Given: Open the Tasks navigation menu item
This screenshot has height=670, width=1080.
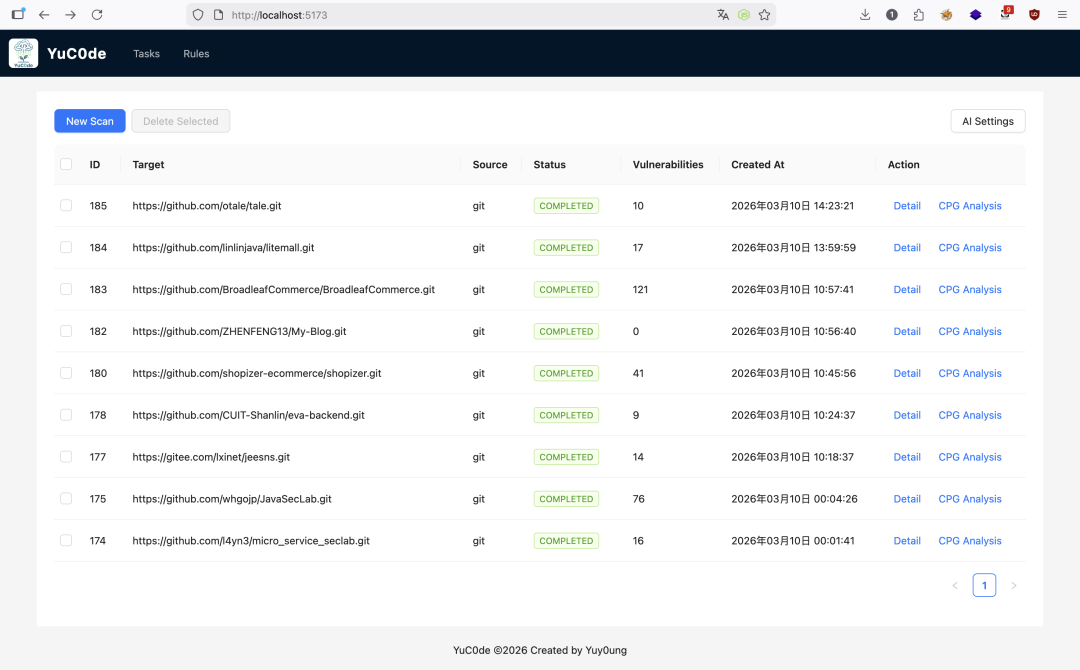Looking at the screenshot, I should click(x=146, y=54).
